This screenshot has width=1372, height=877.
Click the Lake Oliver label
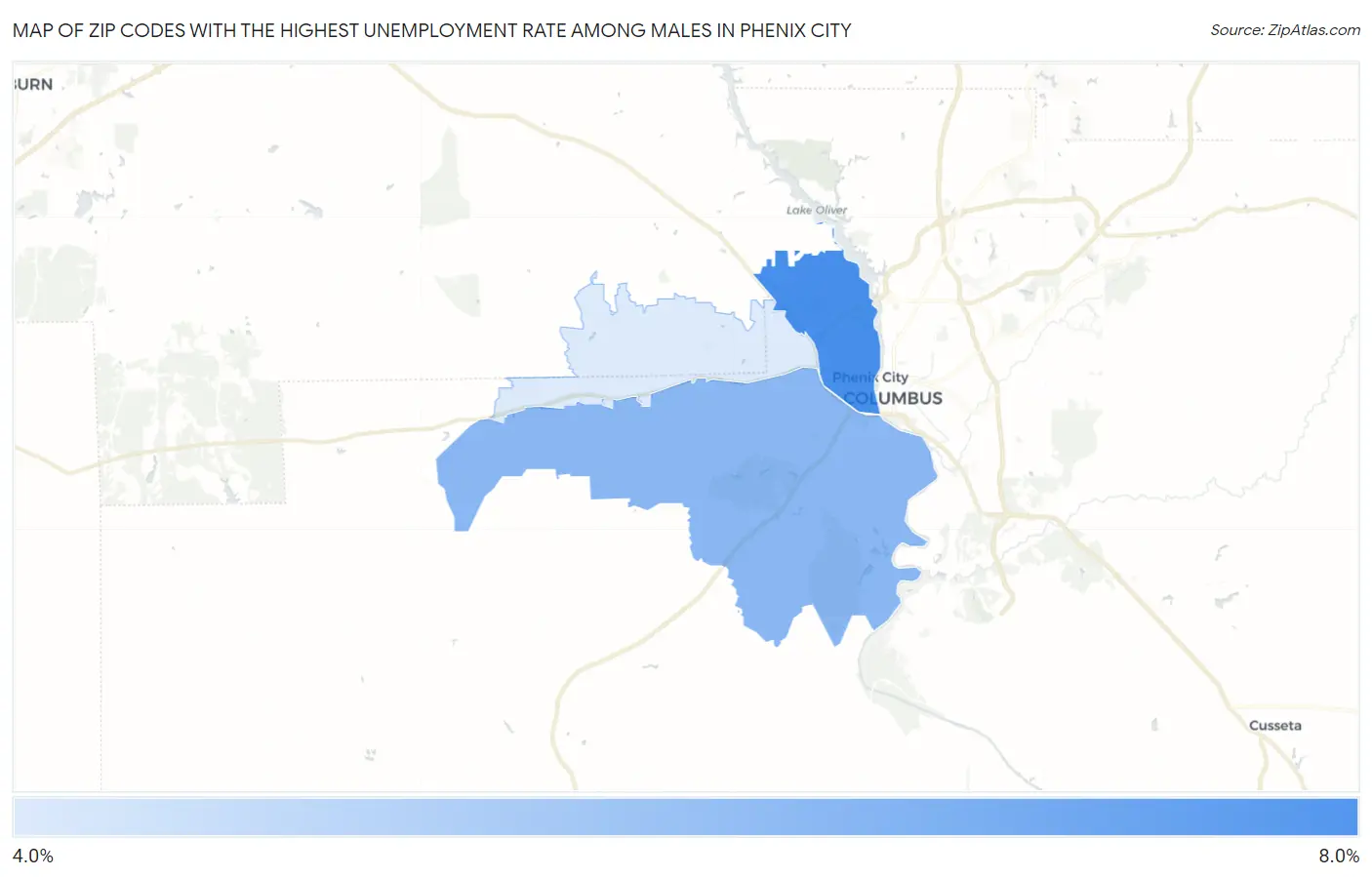click(x=817, y=210)
